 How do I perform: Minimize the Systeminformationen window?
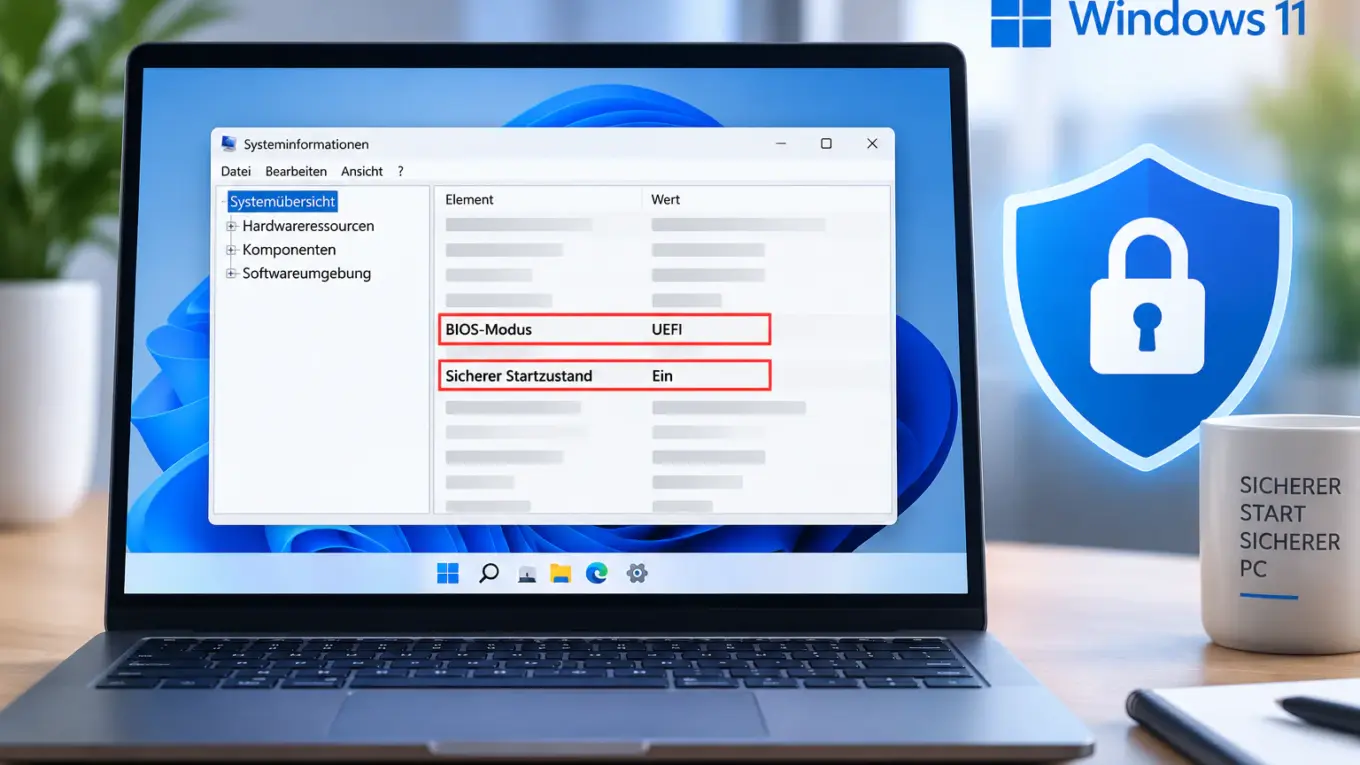781,144
